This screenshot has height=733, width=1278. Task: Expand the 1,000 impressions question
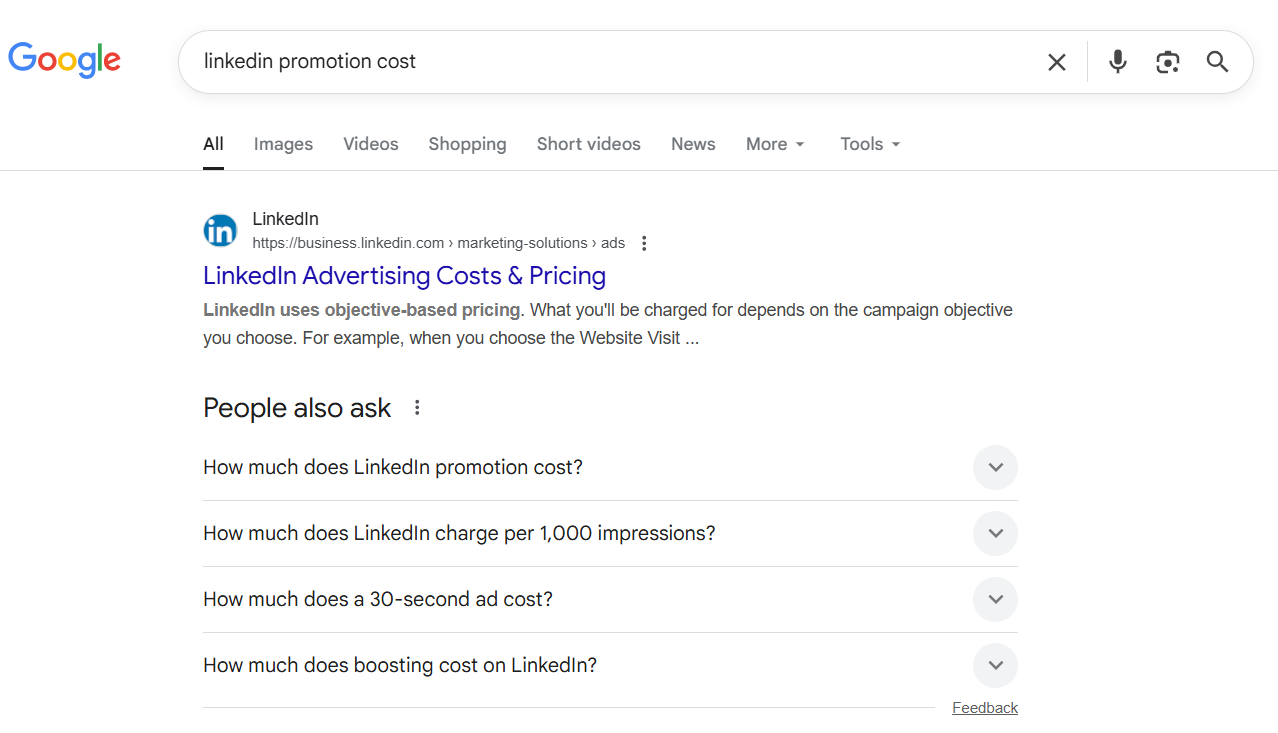point(994,533)
